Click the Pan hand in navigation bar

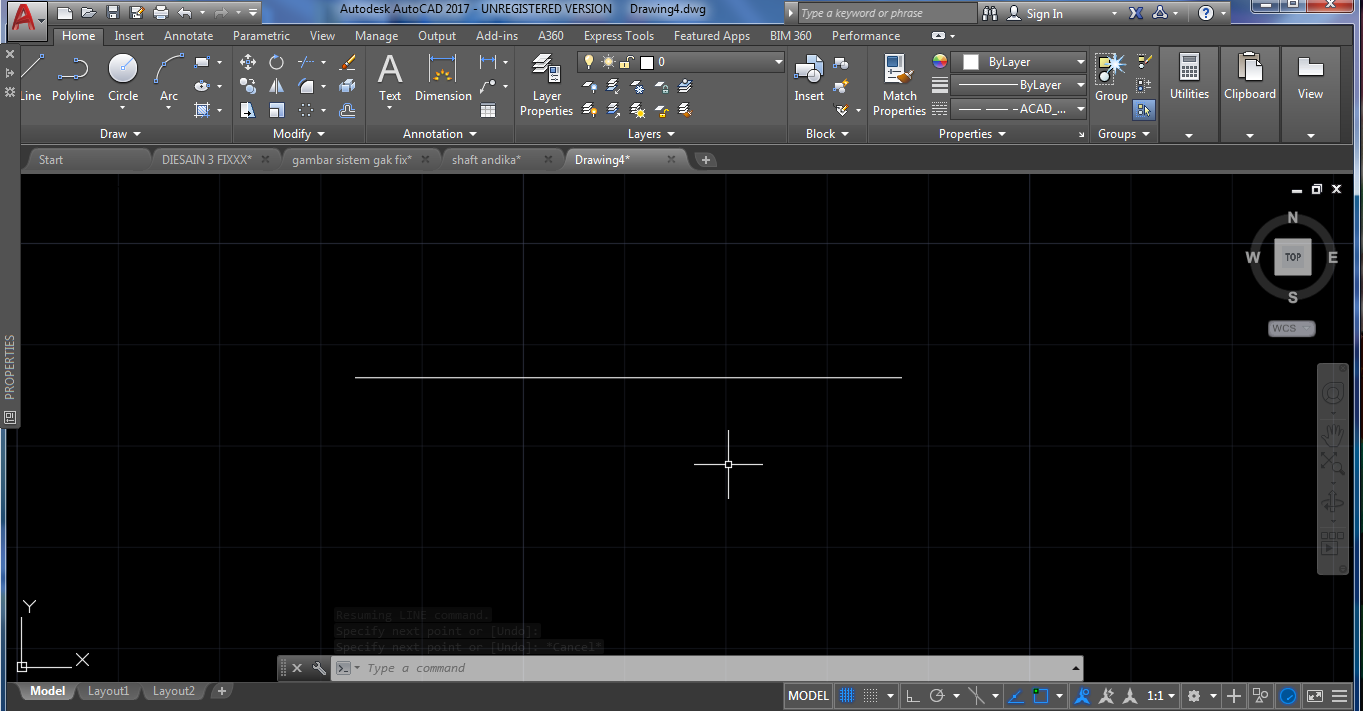click(1332, 435)
